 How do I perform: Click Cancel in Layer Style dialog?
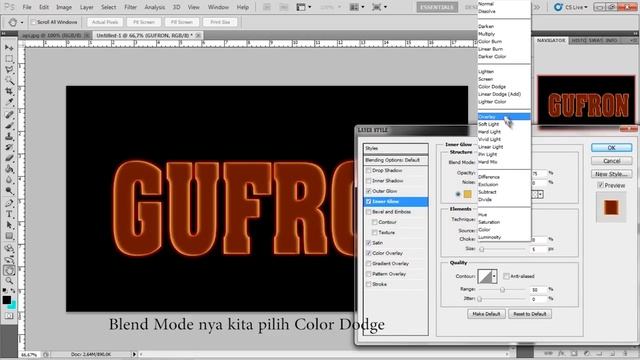[611, 161]
